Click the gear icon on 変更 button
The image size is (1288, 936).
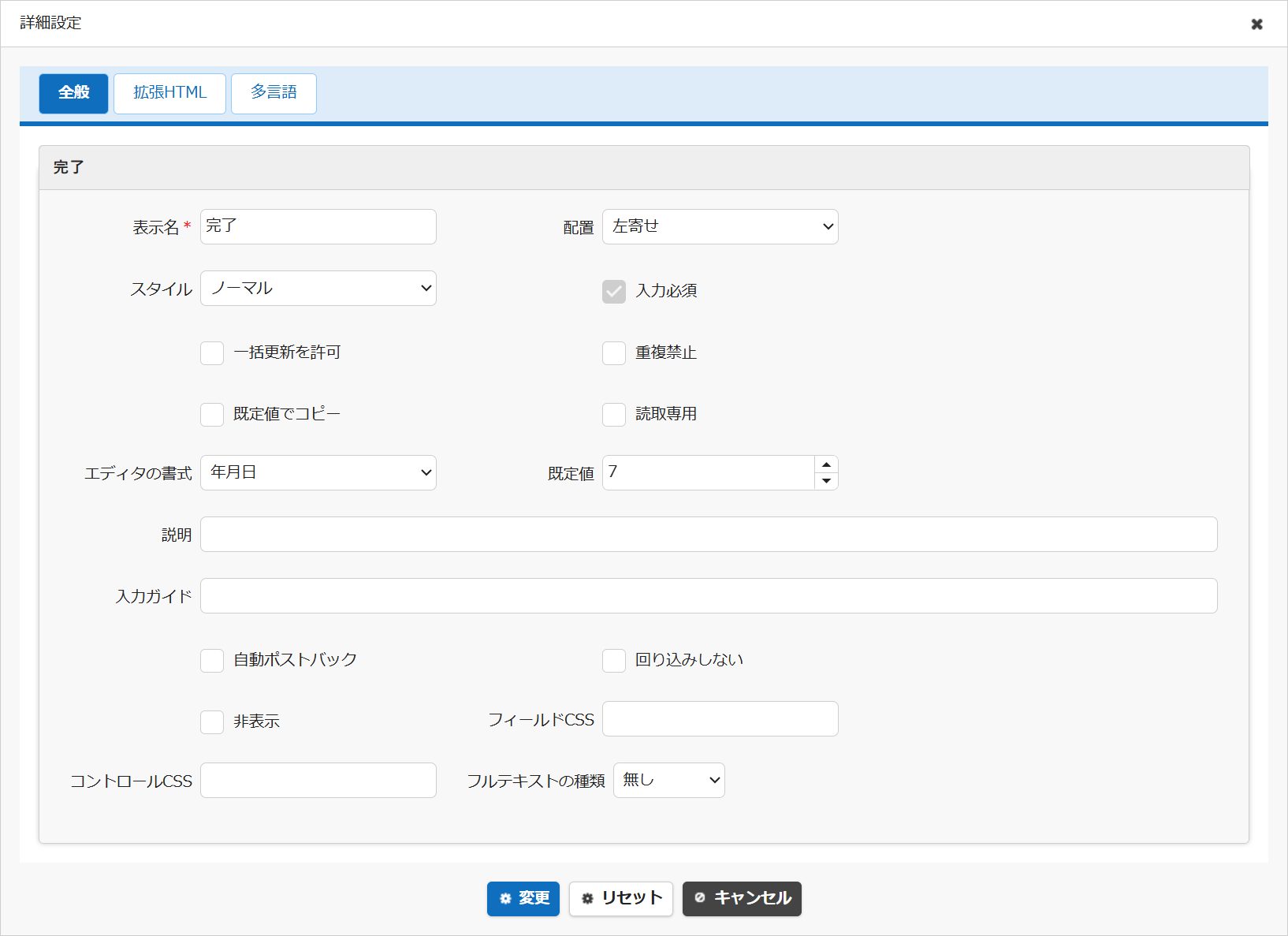click(505, 899)
